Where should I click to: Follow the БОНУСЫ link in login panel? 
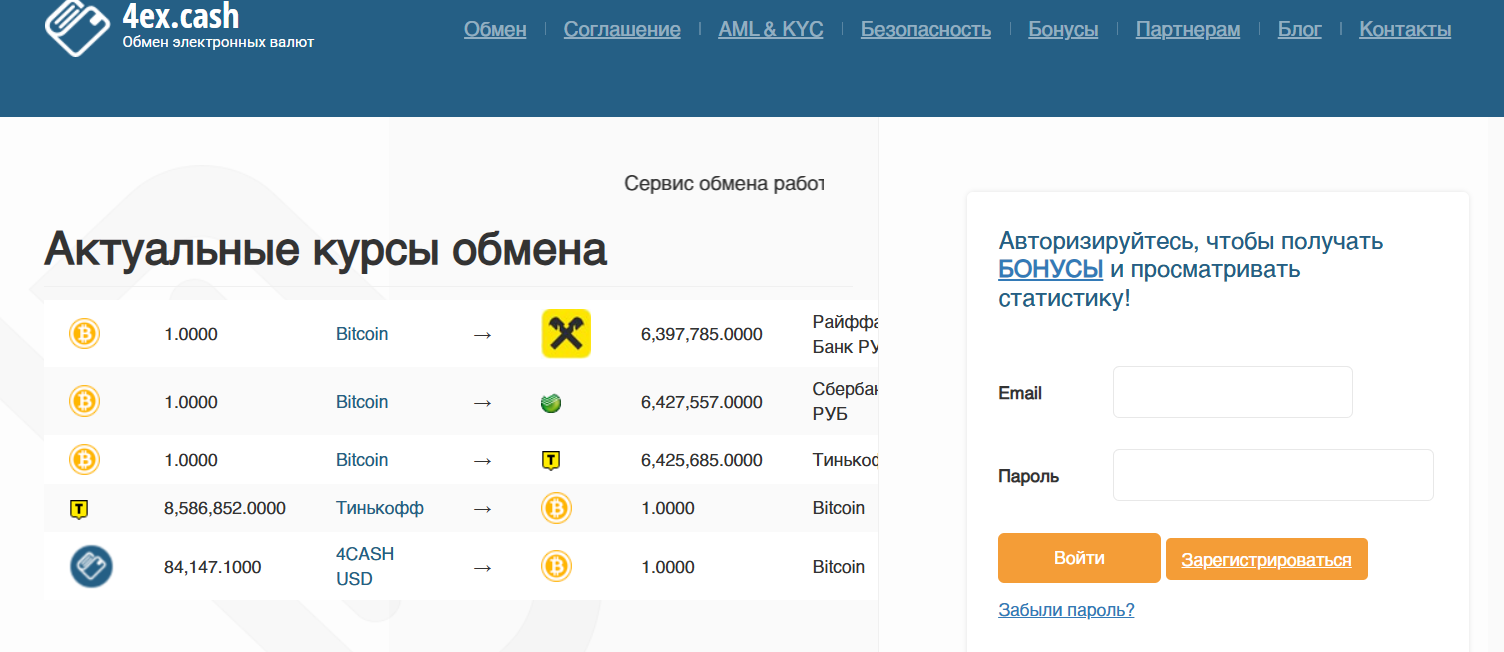(x=1051, y=269)
